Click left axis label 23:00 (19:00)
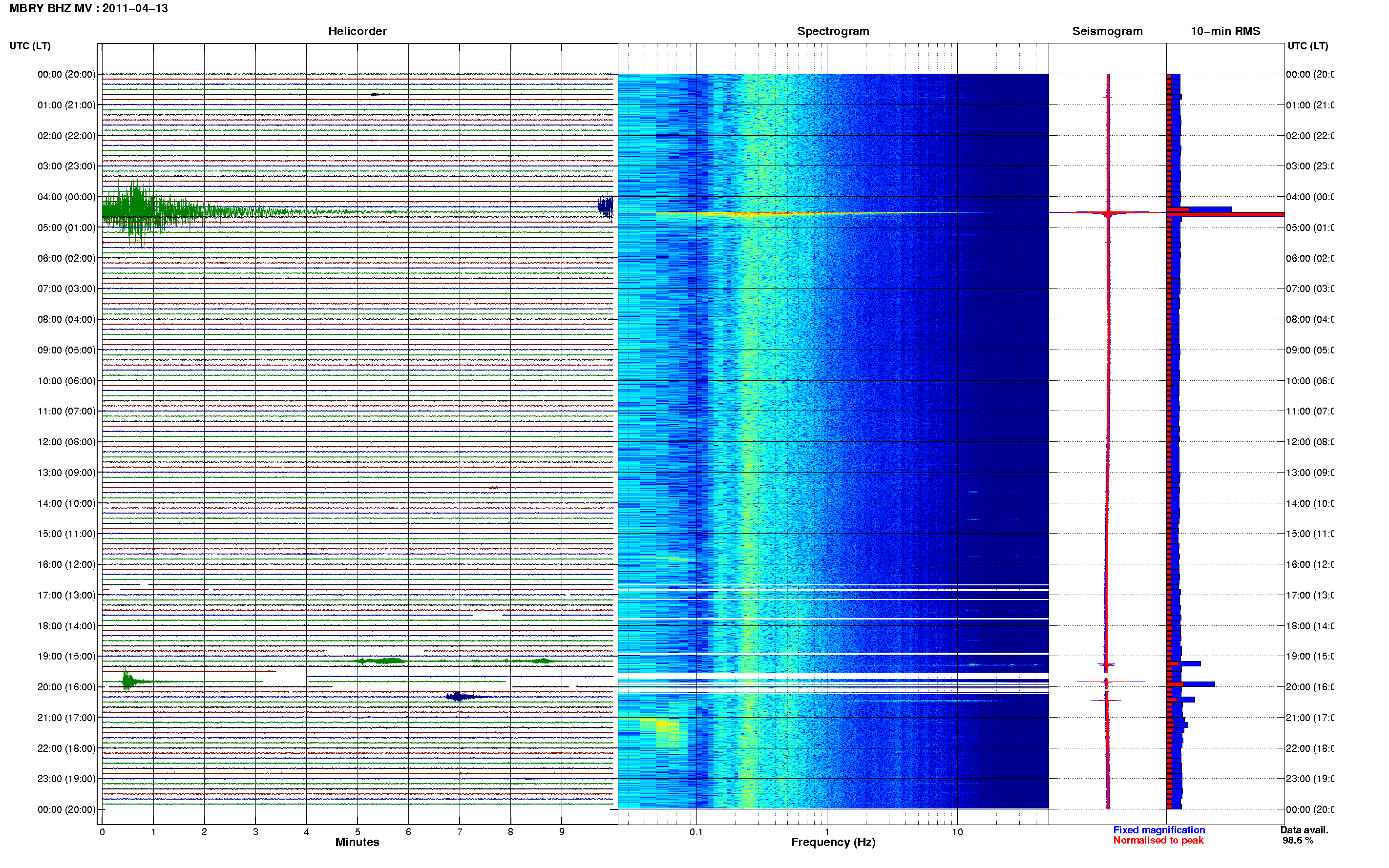 click(66, 779)
